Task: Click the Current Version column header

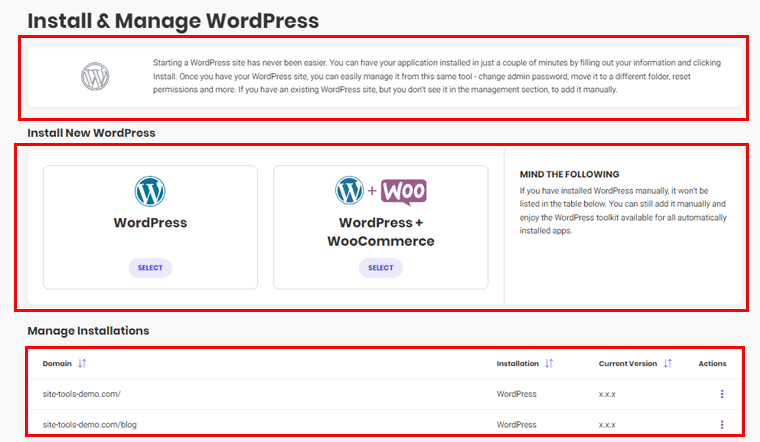Action: coord(628,363)
